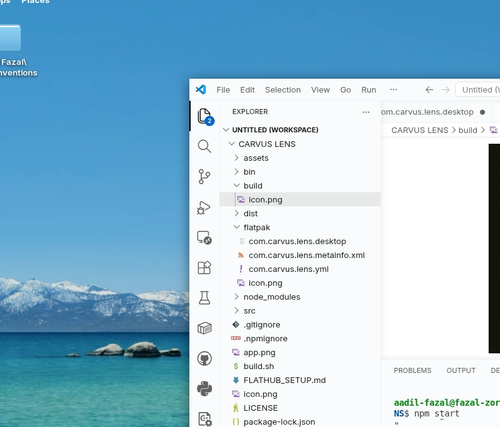Open the Edit menu
Screen dimensions: 500x427
(247, 90)
